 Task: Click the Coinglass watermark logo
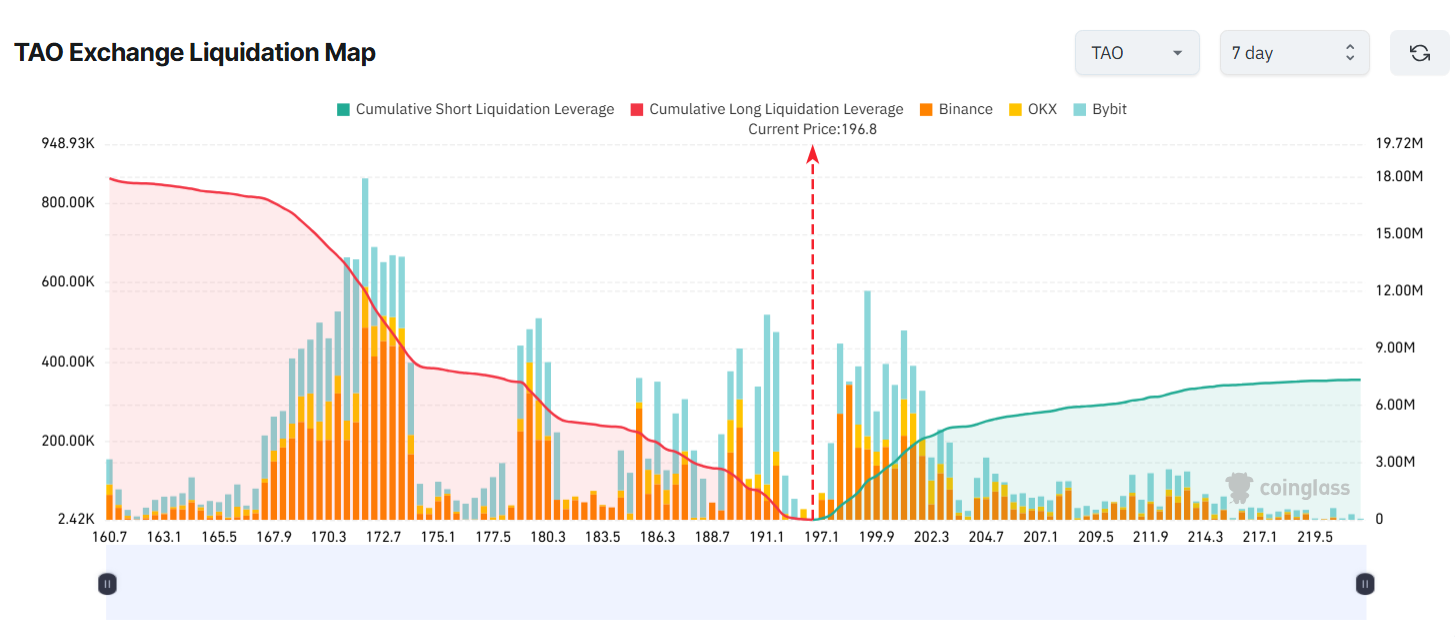(x=1288, y=487)
